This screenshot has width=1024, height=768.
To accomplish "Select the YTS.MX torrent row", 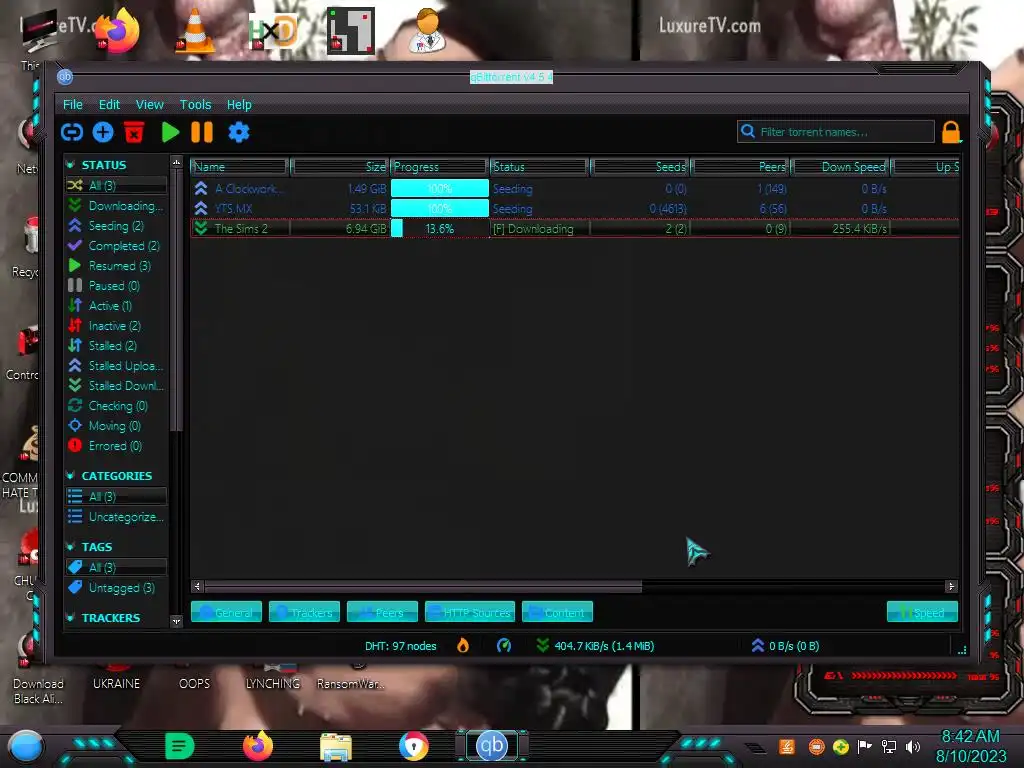I will coord(575,209).
